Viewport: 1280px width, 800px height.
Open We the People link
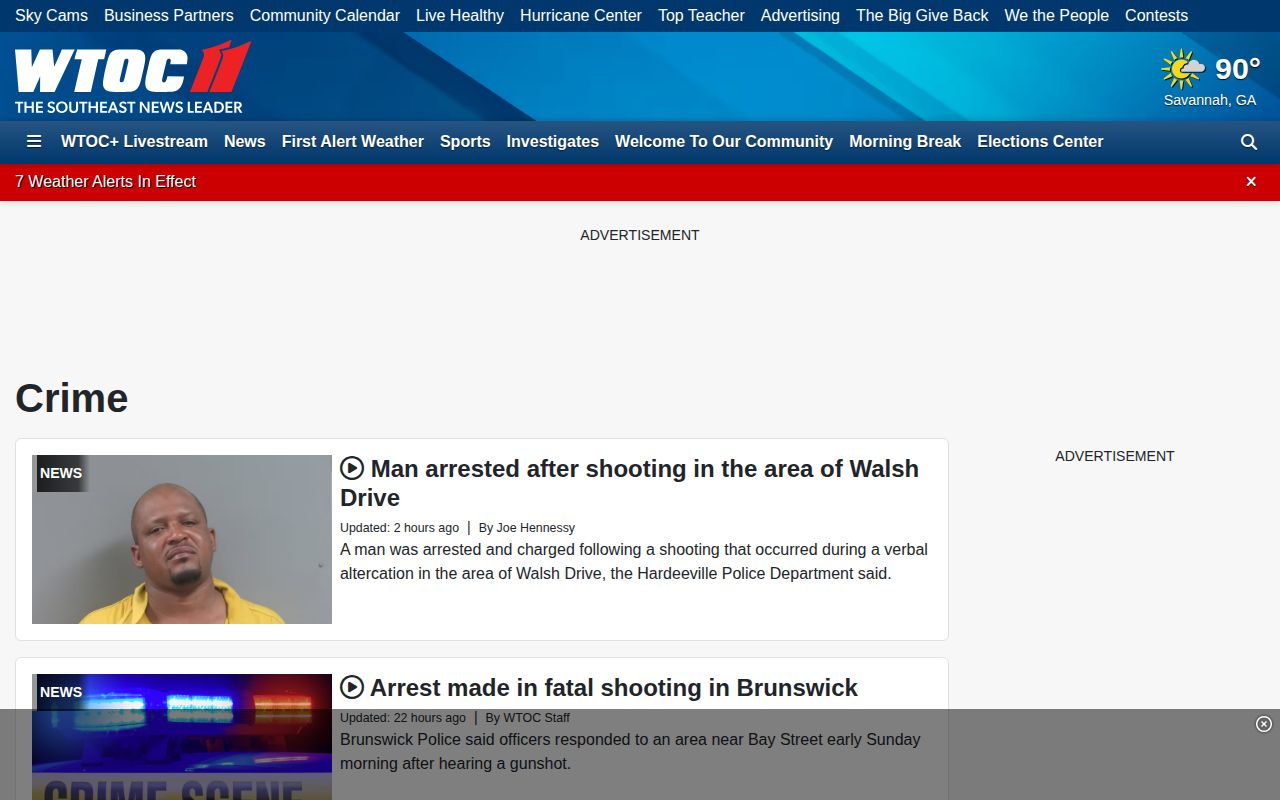(x=1056, y=15)
